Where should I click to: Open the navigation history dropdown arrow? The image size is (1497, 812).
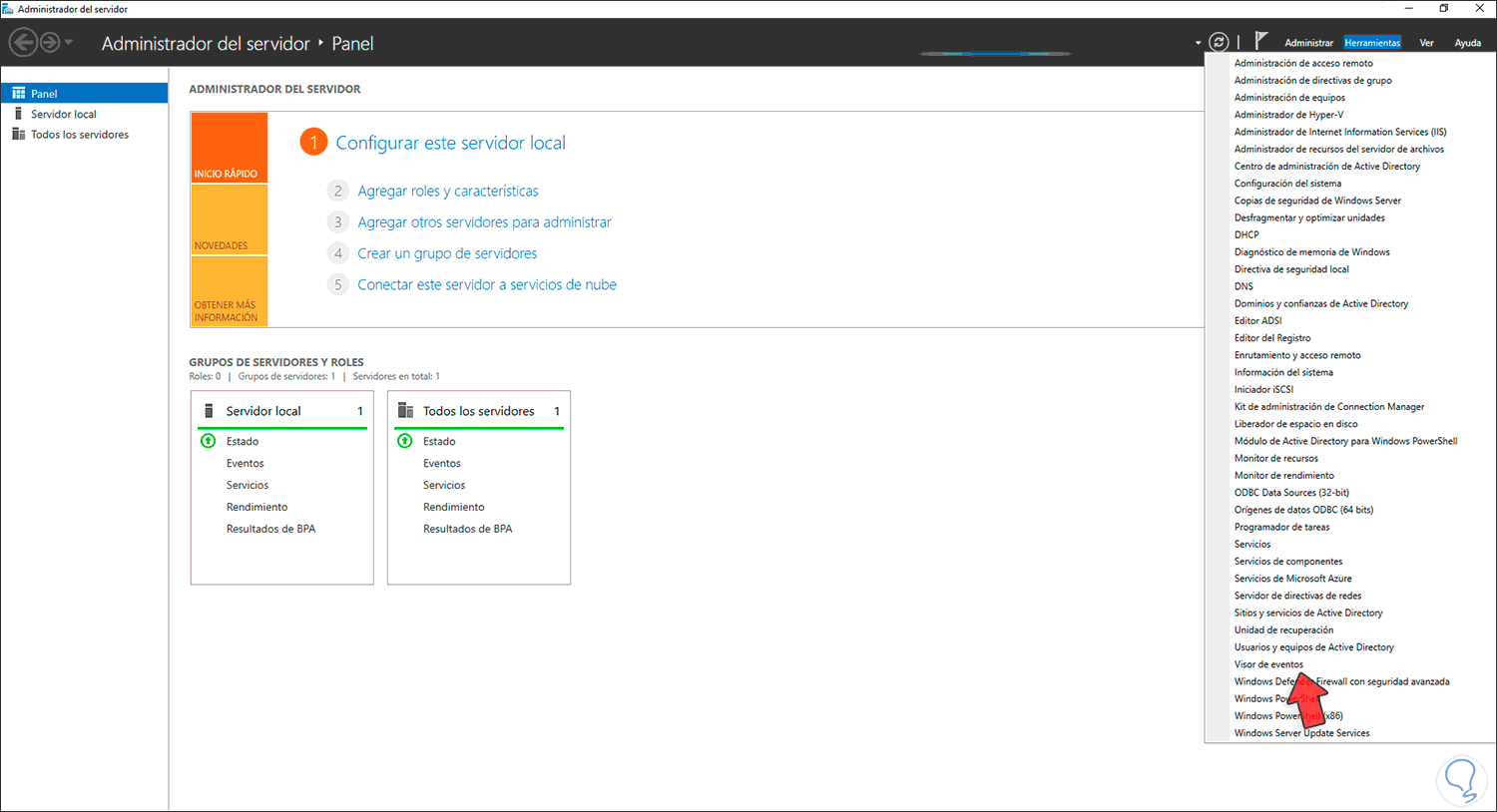pyautogui.click(x=68, y=44)
